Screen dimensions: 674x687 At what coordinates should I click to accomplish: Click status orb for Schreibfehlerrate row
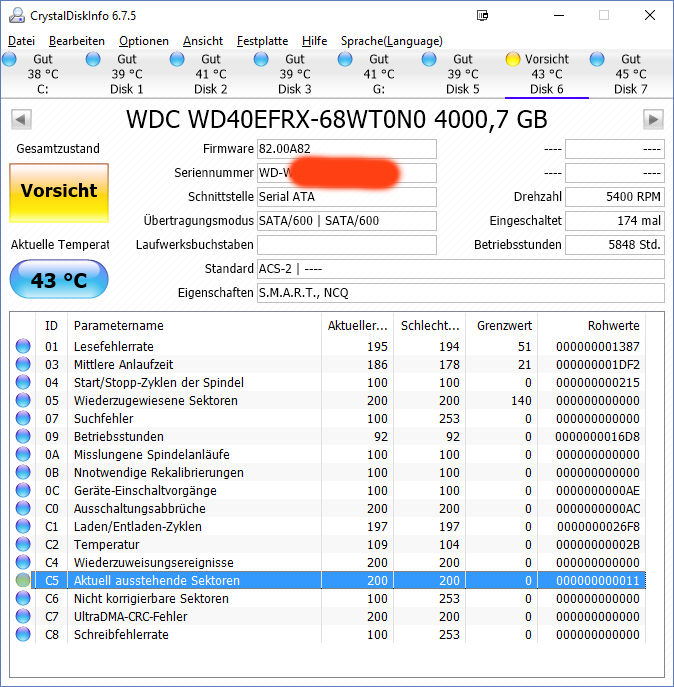[23, 634]
